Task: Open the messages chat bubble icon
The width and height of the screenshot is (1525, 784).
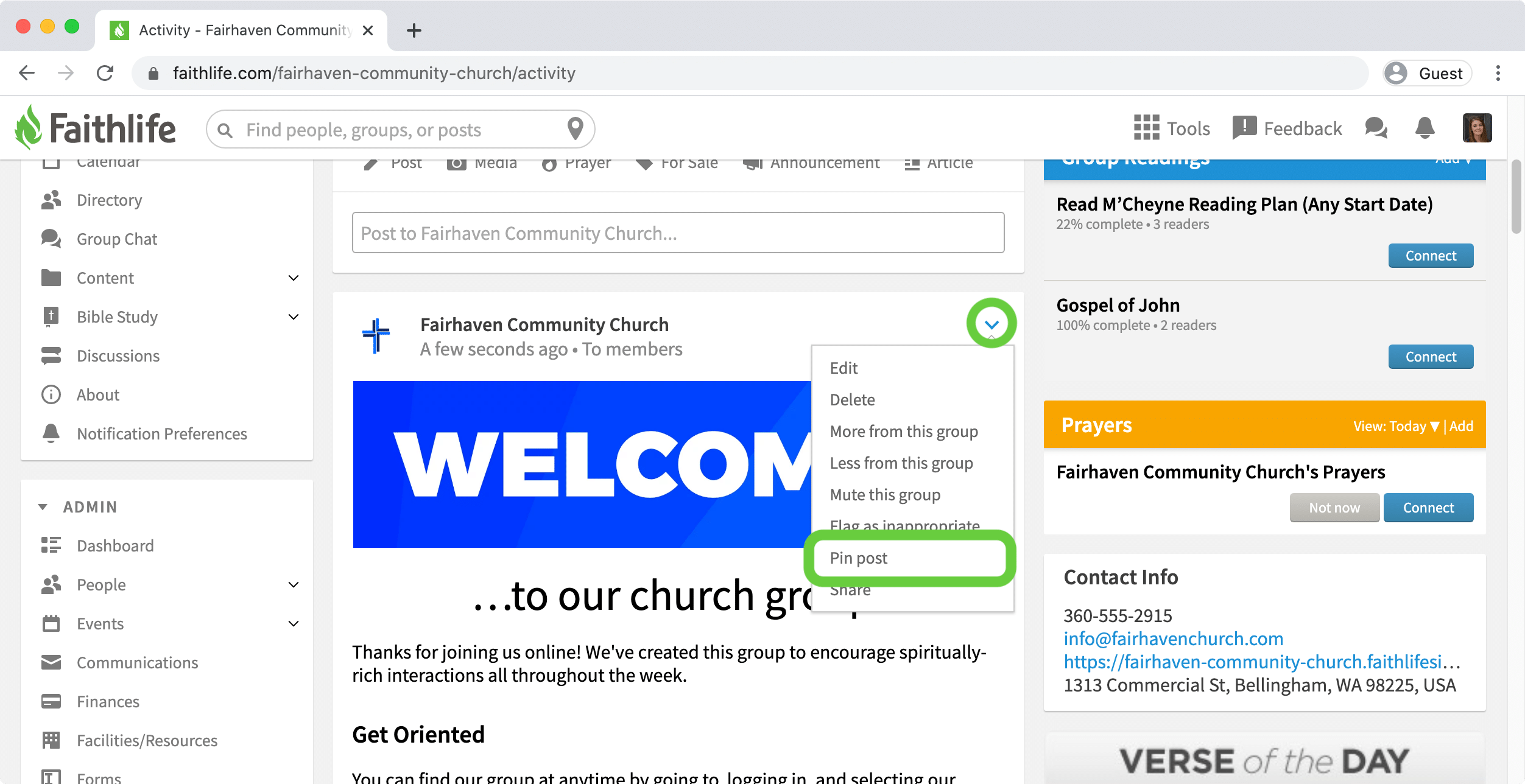Action: pos(1376,128)
